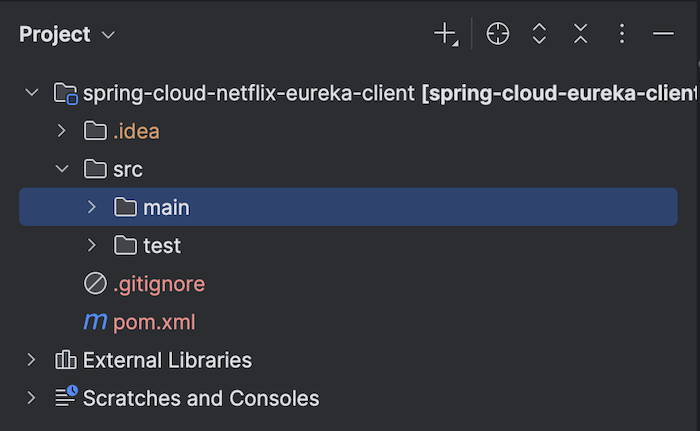Click the External Libraries icon

point(66,360)
